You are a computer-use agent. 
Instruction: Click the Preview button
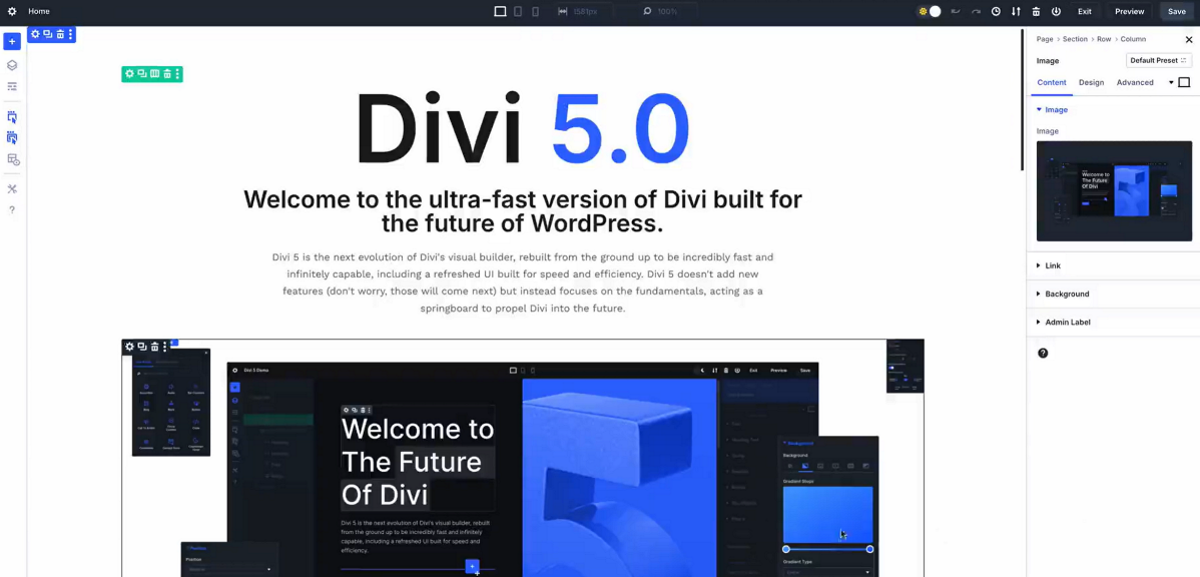pyautogui.click(x=1129, y=12)
